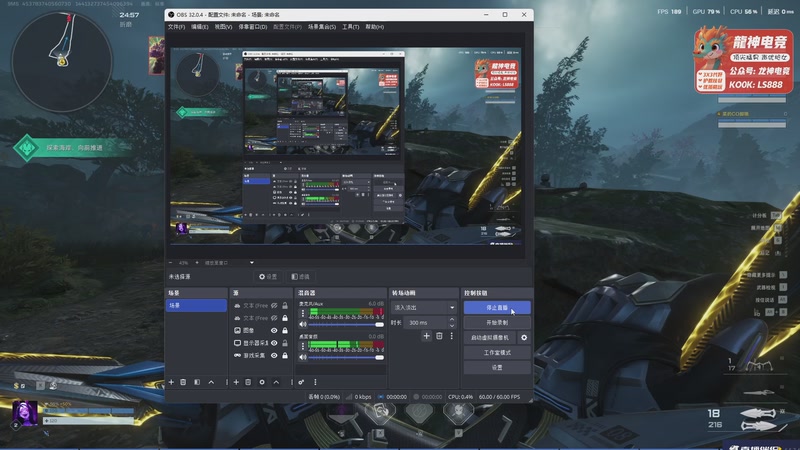Toggle the lock on the 游戏采集 source

[x=285, y=355]
